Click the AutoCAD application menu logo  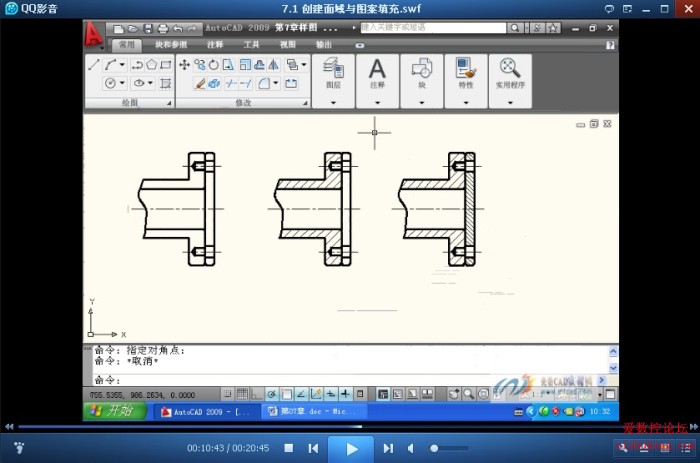94,36
